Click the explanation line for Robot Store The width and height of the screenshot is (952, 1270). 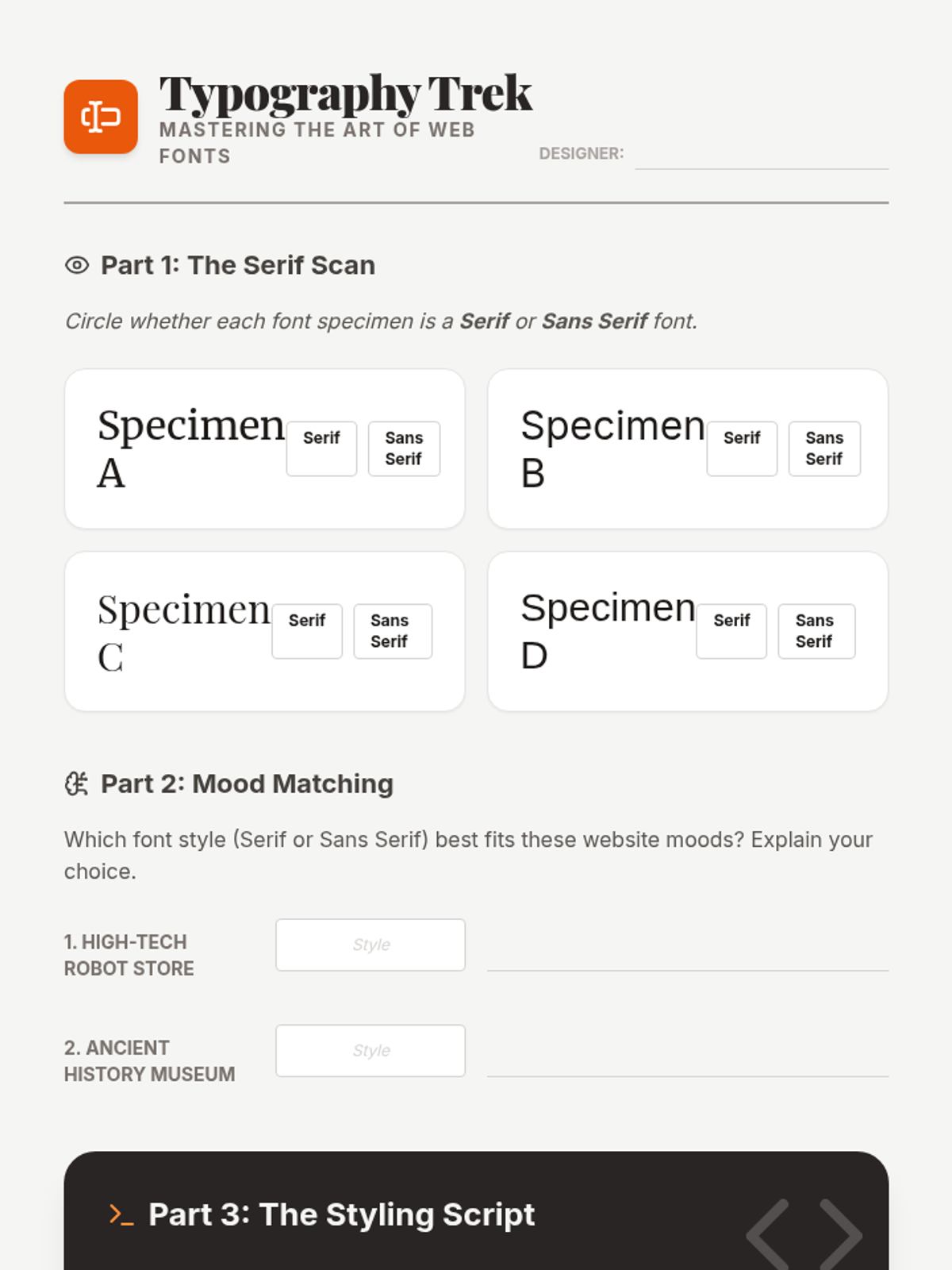[x=688, y=952]
